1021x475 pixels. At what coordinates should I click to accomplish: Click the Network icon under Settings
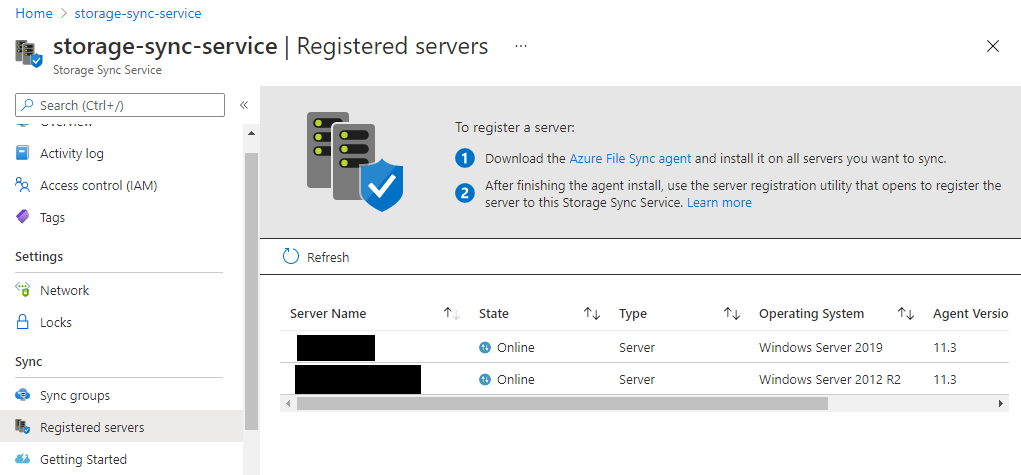click(23, 291)
